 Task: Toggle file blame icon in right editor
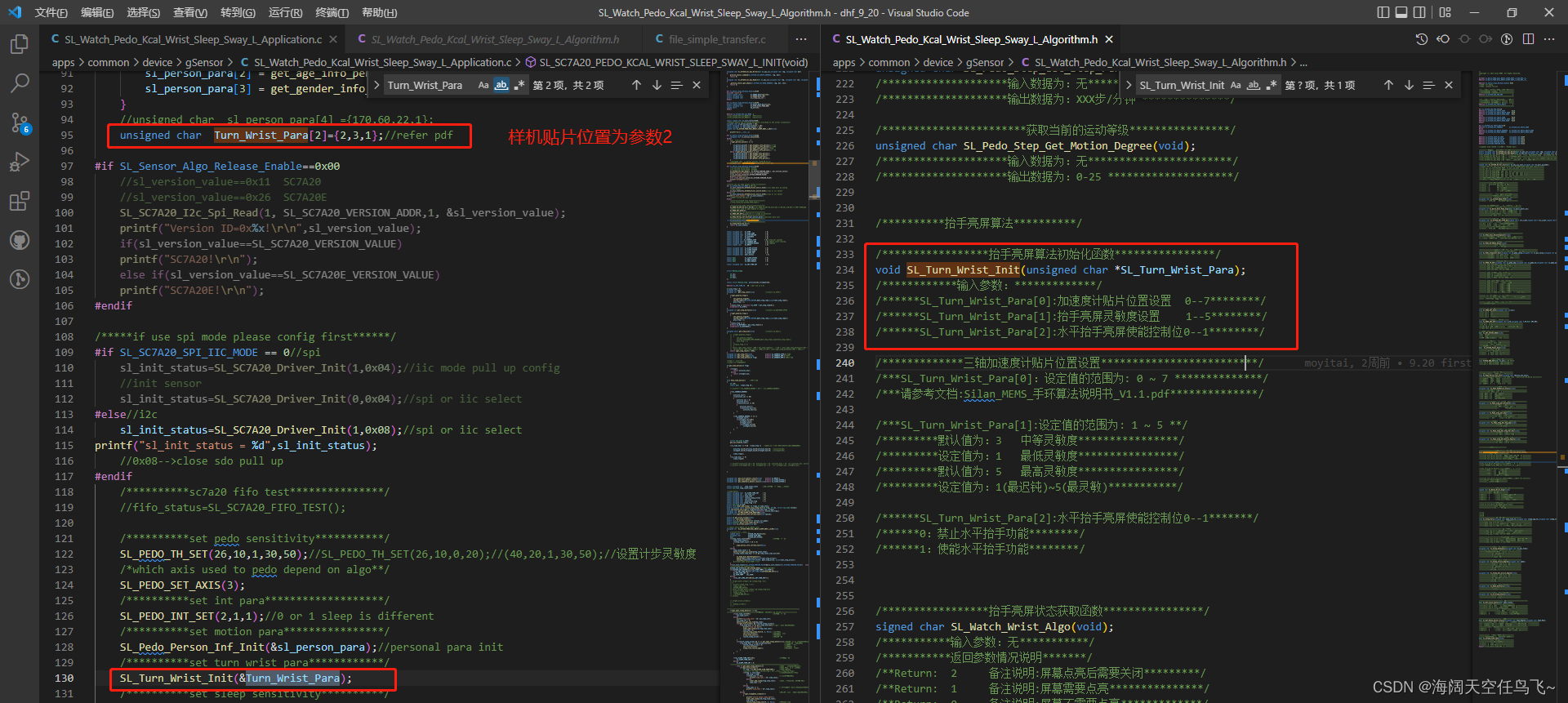pyautogui.click(x=1507, y=39)
